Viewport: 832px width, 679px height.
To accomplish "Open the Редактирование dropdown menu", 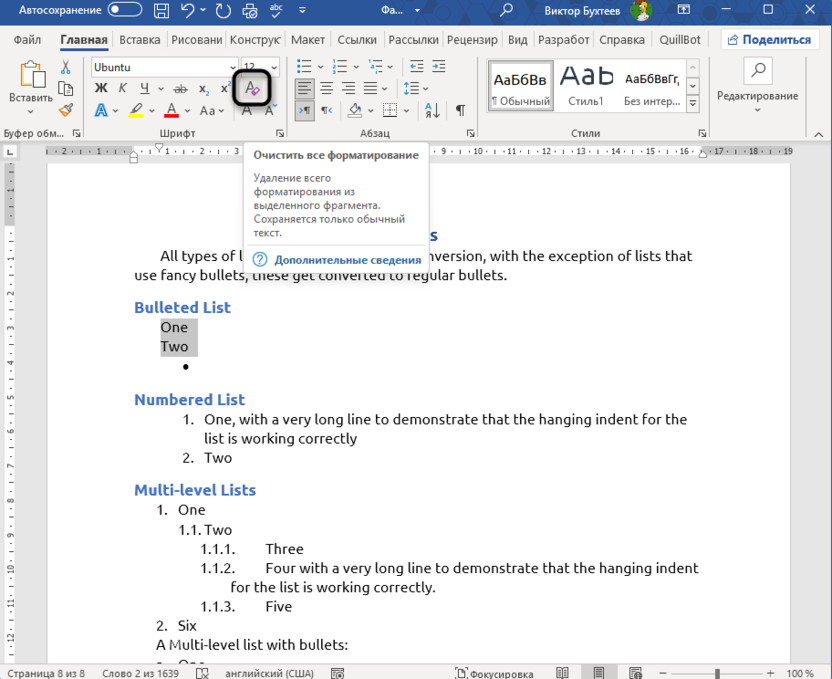I will pos(757,96).
